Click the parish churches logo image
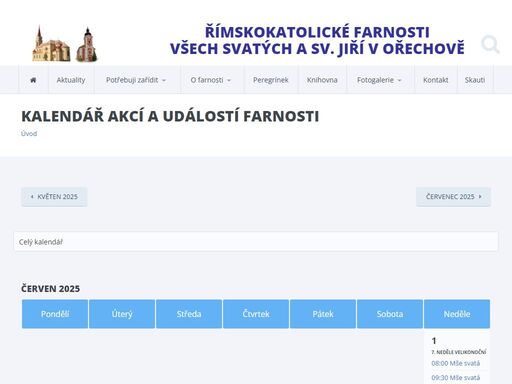 (65, 44)
